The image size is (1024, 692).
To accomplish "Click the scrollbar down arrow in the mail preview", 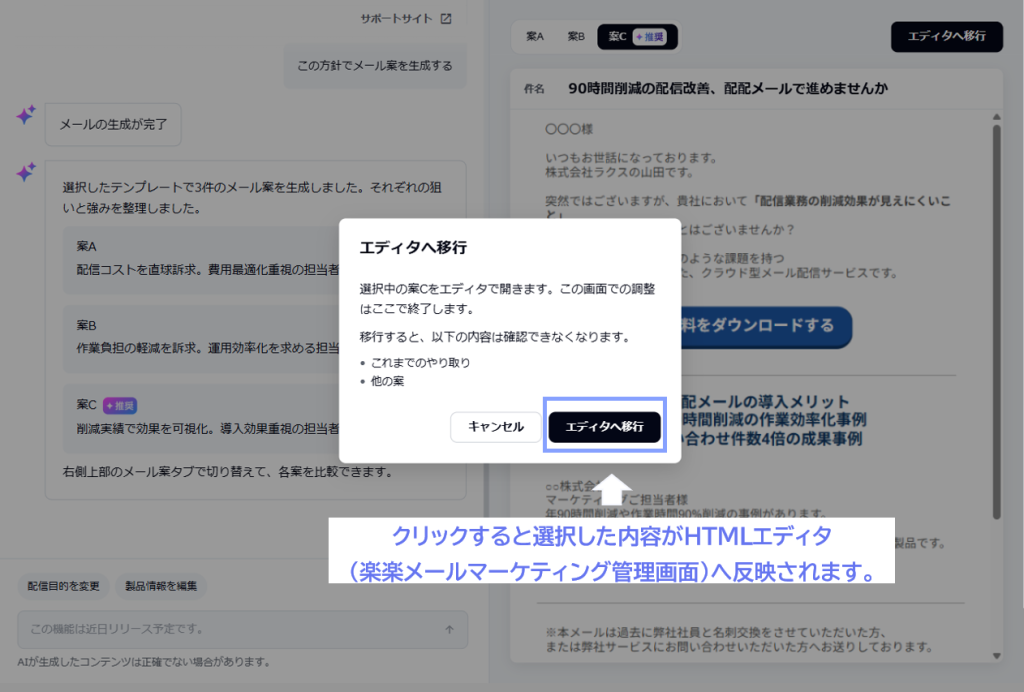I will [997, 655].
